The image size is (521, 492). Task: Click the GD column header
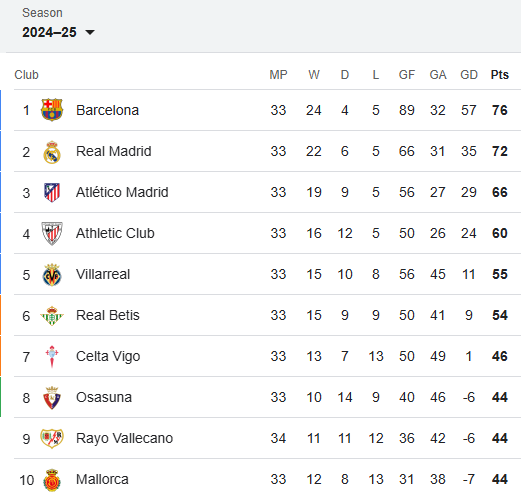[x=469, y=75]
